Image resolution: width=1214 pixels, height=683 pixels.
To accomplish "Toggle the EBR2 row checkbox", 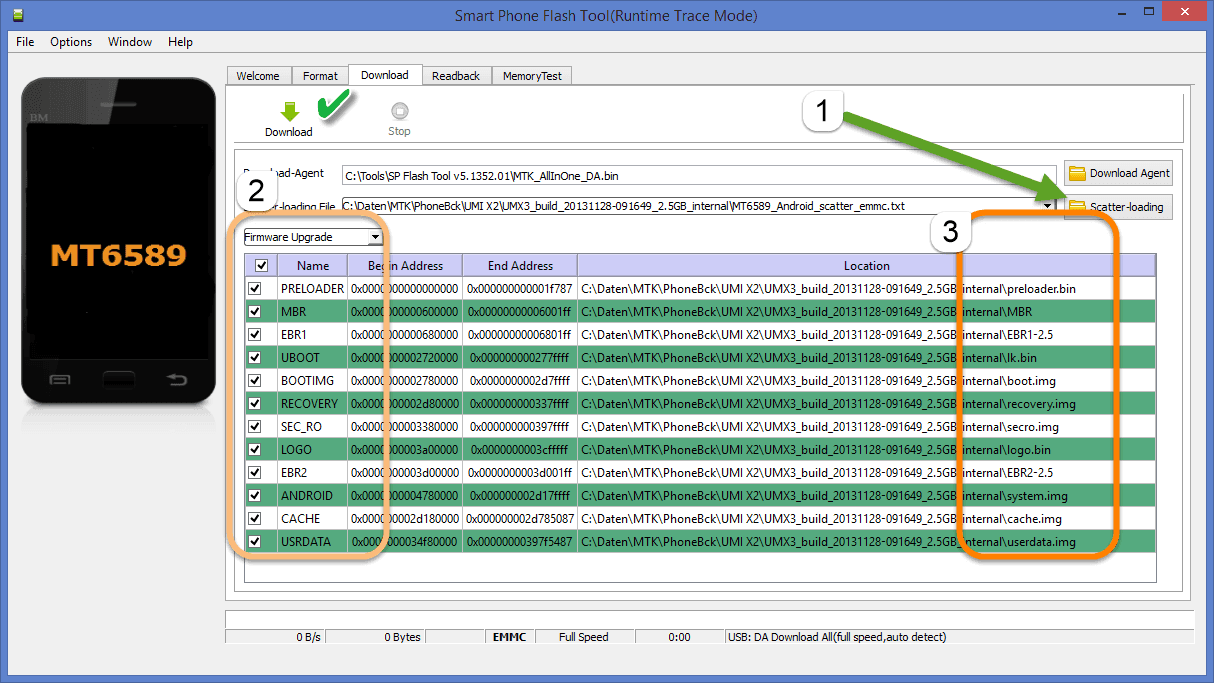I will (x=255, y=472).
